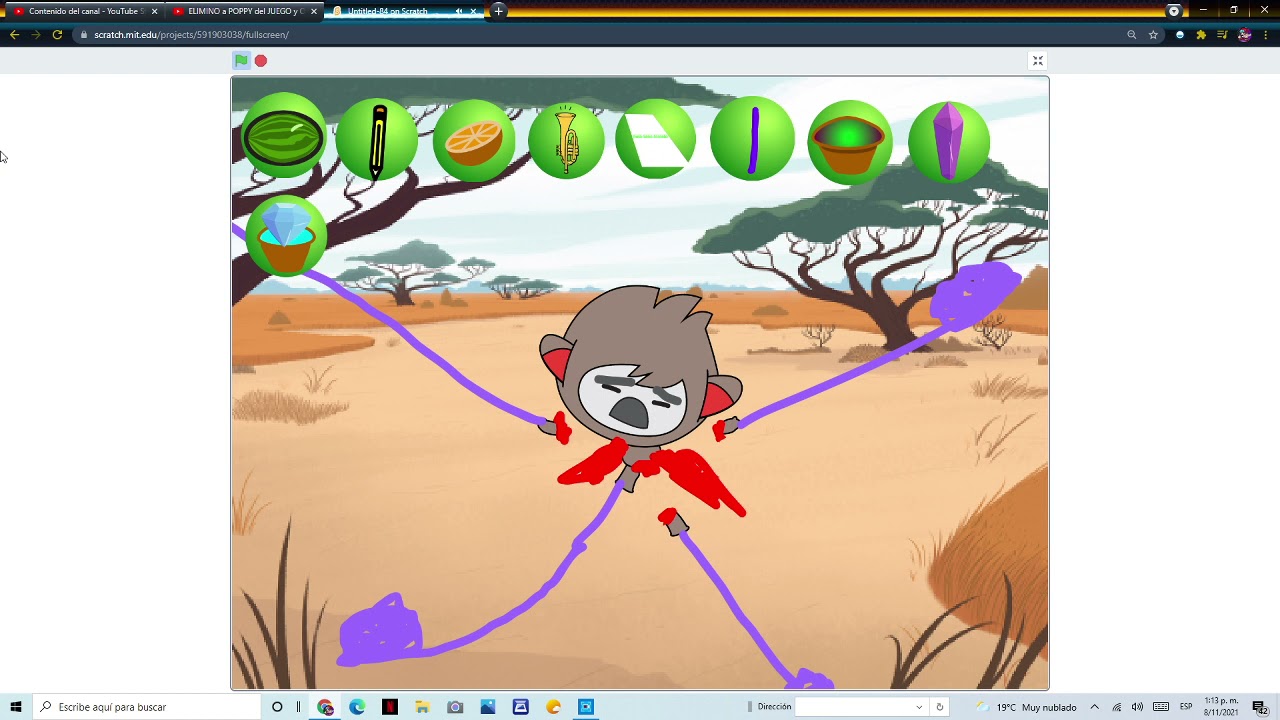The height and width of the screenshot is (720, 1280).
Task: Mute the Scratch tab audio icon
Action: pos(459,11)
